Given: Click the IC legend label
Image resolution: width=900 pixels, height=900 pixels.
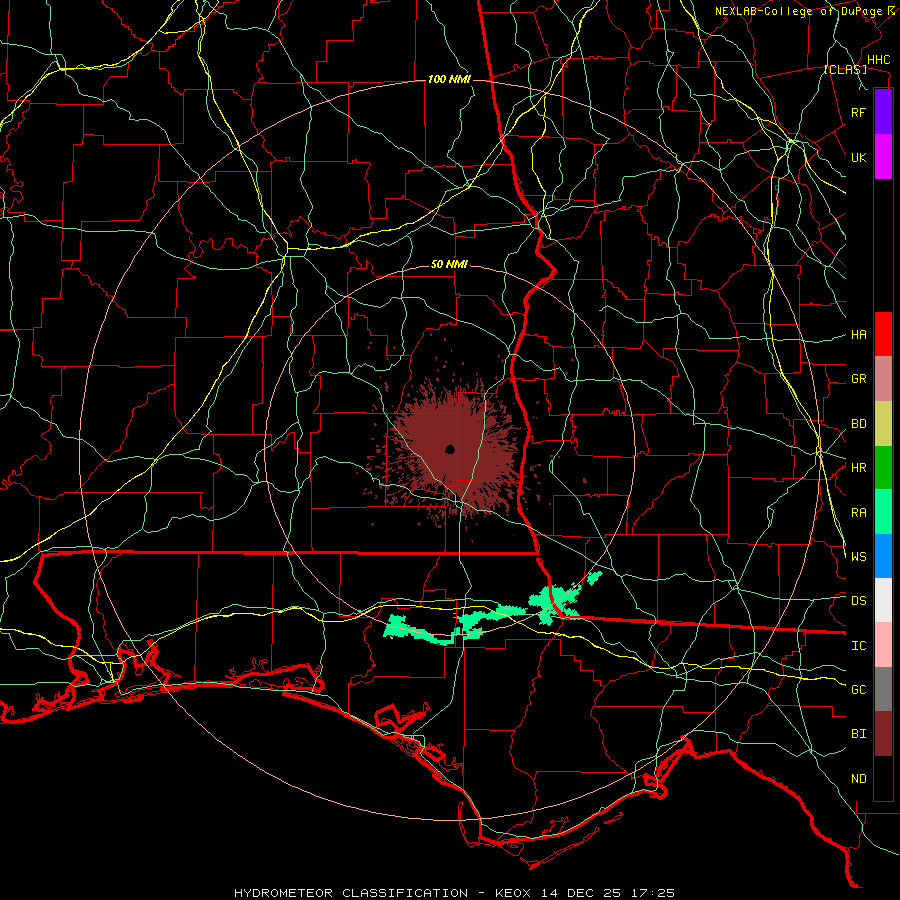Looking at the screenshot, I should (x=859, y=646).
